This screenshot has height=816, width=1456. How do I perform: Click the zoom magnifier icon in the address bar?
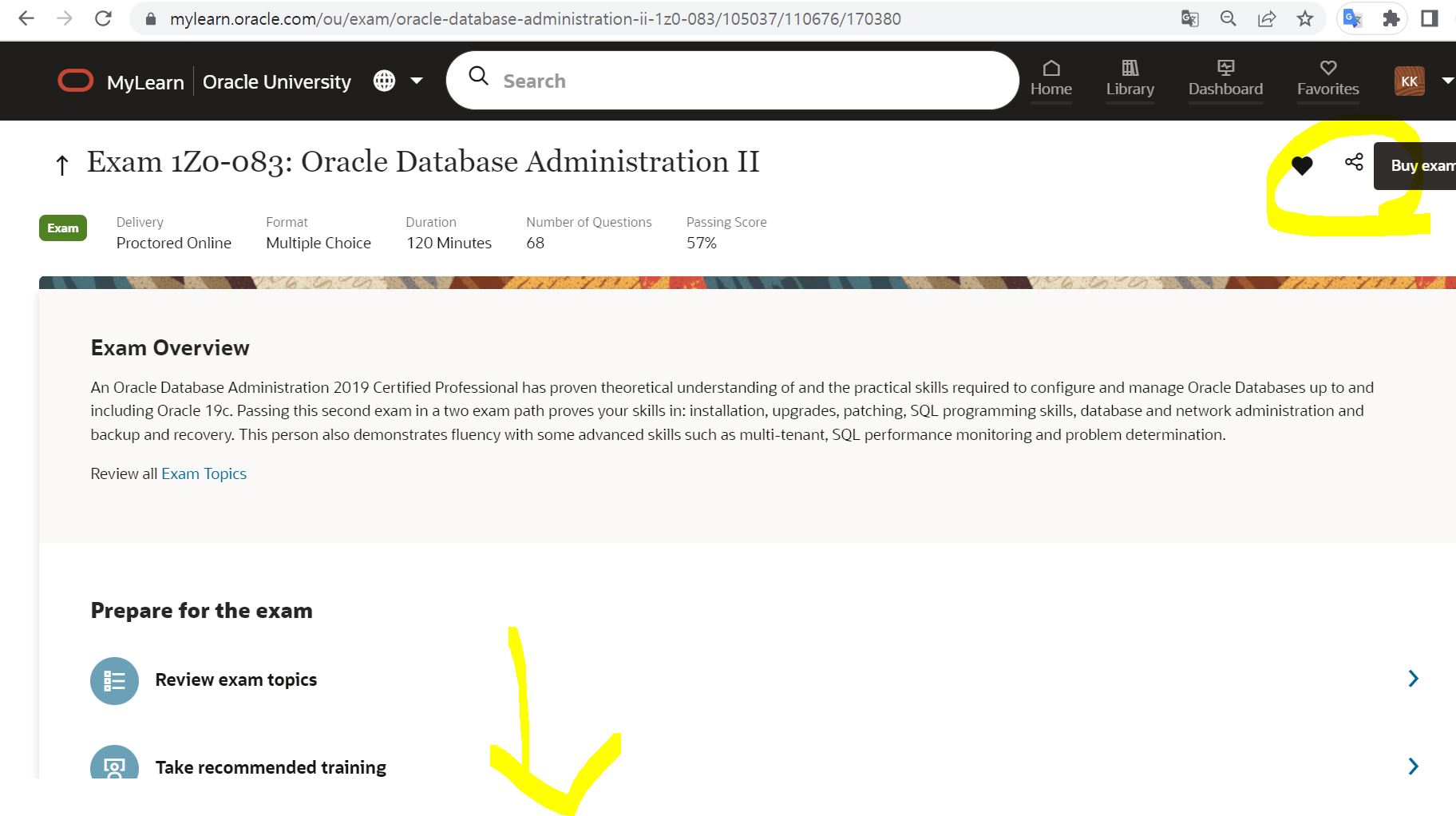(x=1228, y=18)
